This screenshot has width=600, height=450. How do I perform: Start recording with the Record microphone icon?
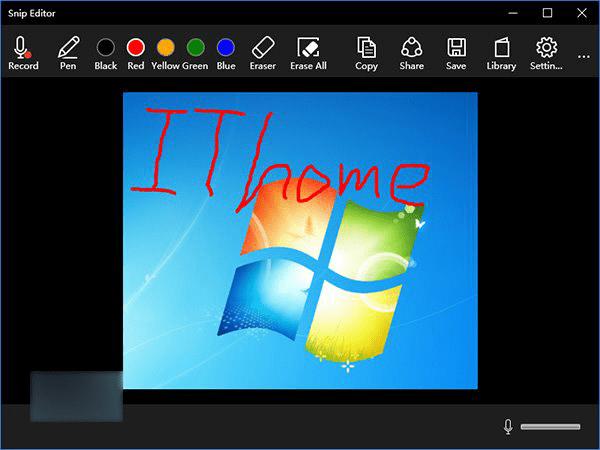(23, 53)
